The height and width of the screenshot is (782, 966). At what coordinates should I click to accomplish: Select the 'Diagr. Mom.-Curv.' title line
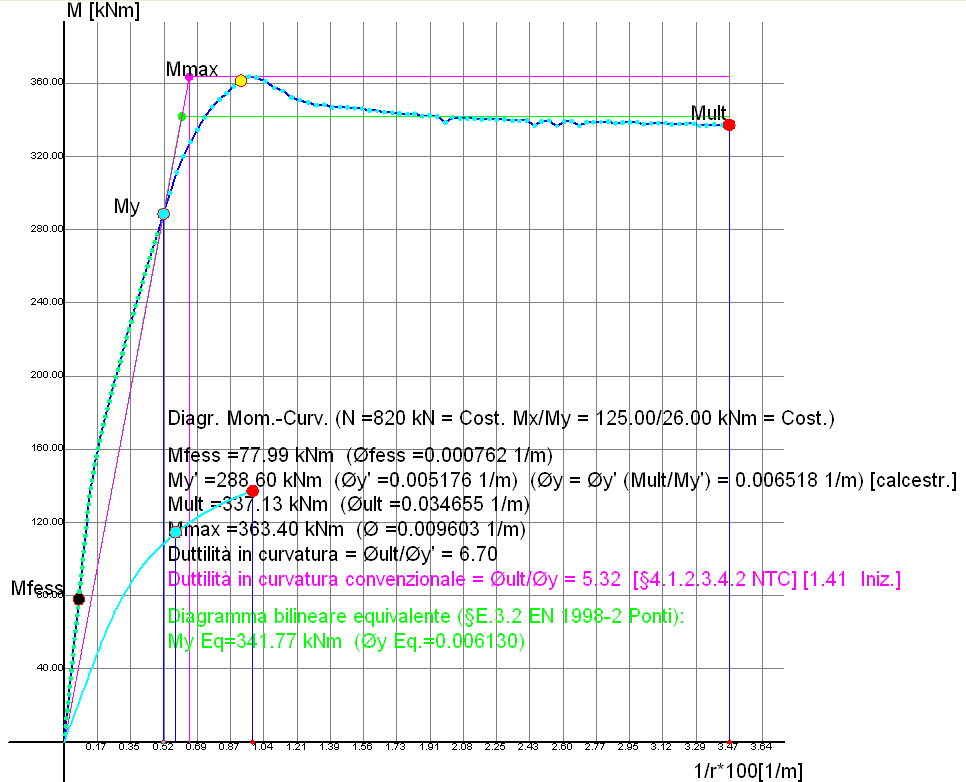tap(501, 418)
